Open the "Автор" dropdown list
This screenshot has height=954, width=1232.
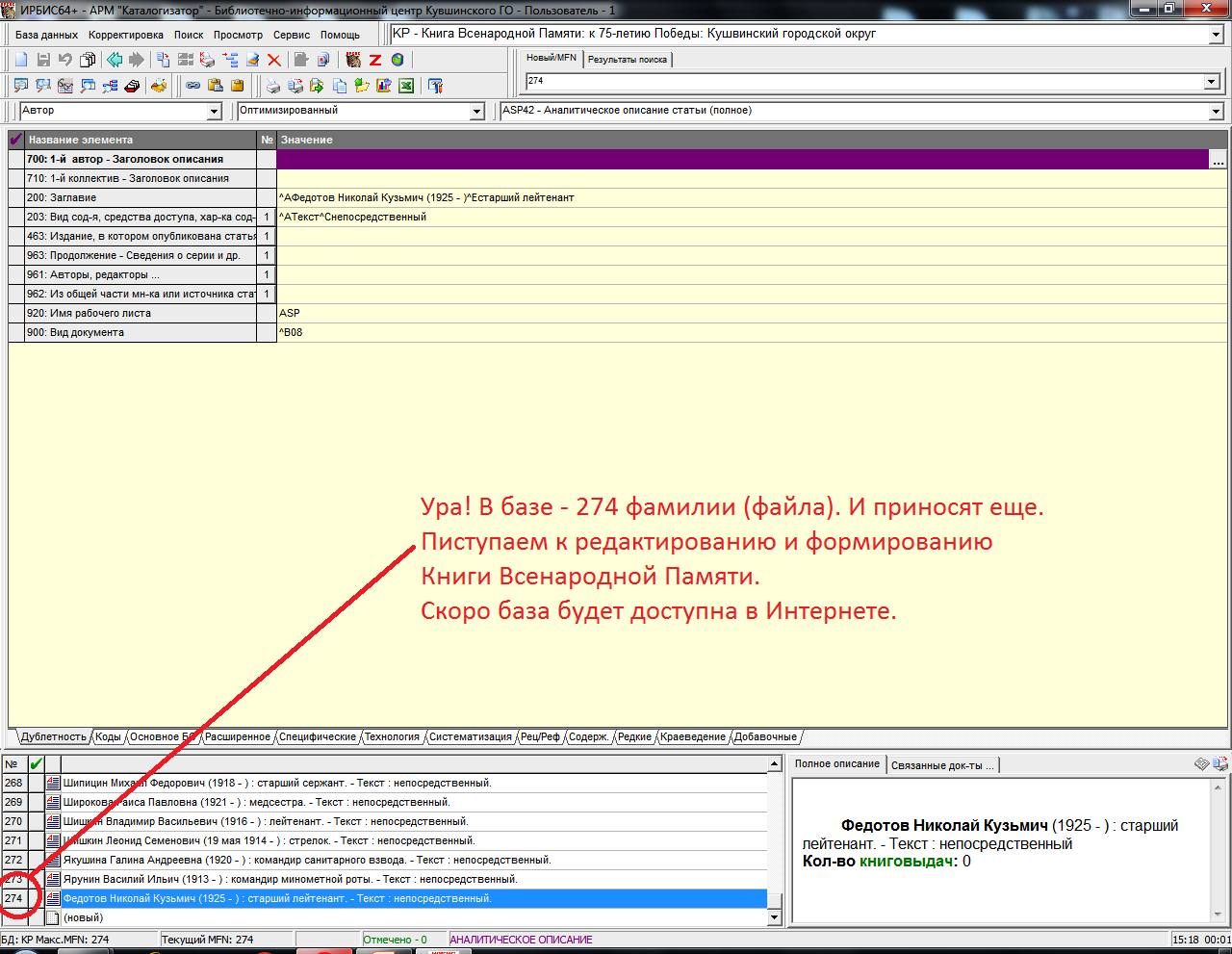click(215, 112)
